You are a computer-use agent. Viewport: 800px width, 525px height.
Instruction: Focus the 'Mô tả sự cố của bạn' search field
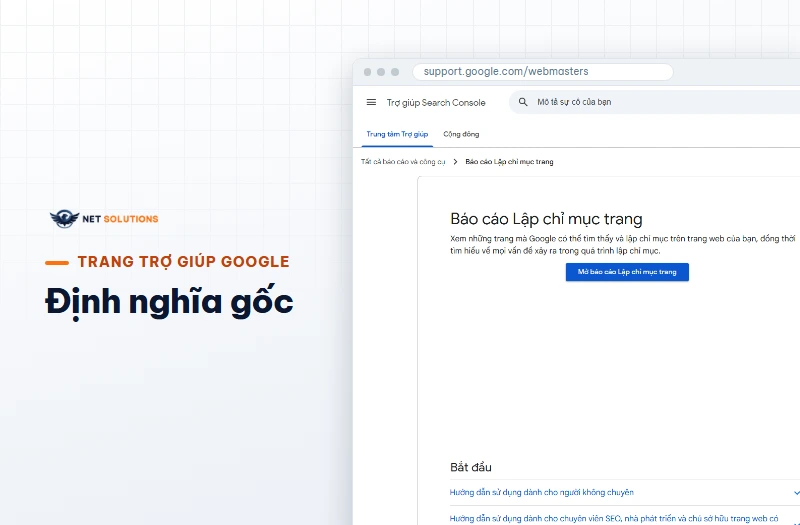point(654,102)
